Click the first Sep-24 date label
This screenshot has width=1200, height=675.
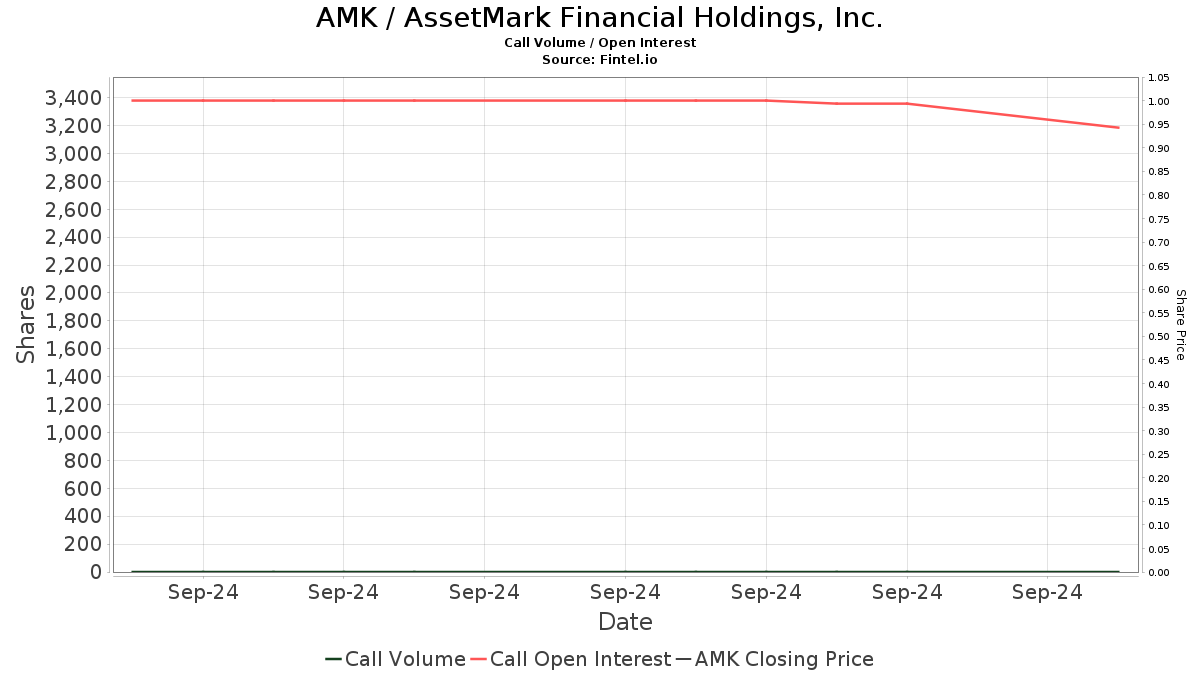tap(203, 592)
